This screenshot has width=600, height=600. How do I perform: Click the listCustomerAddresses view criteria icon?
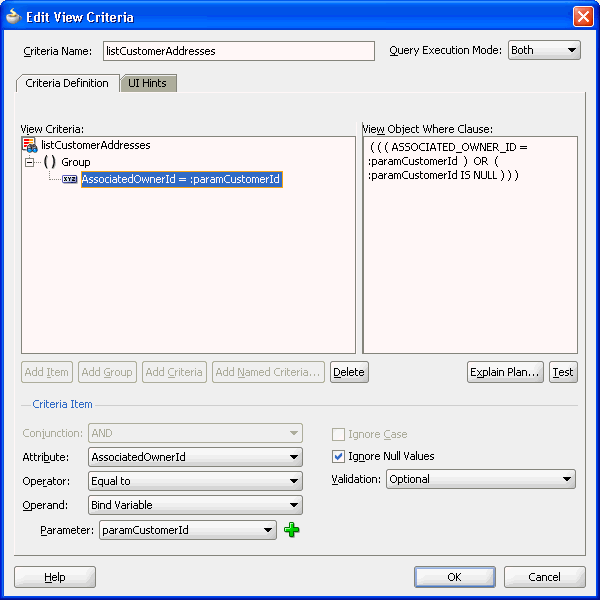point(29,145)
